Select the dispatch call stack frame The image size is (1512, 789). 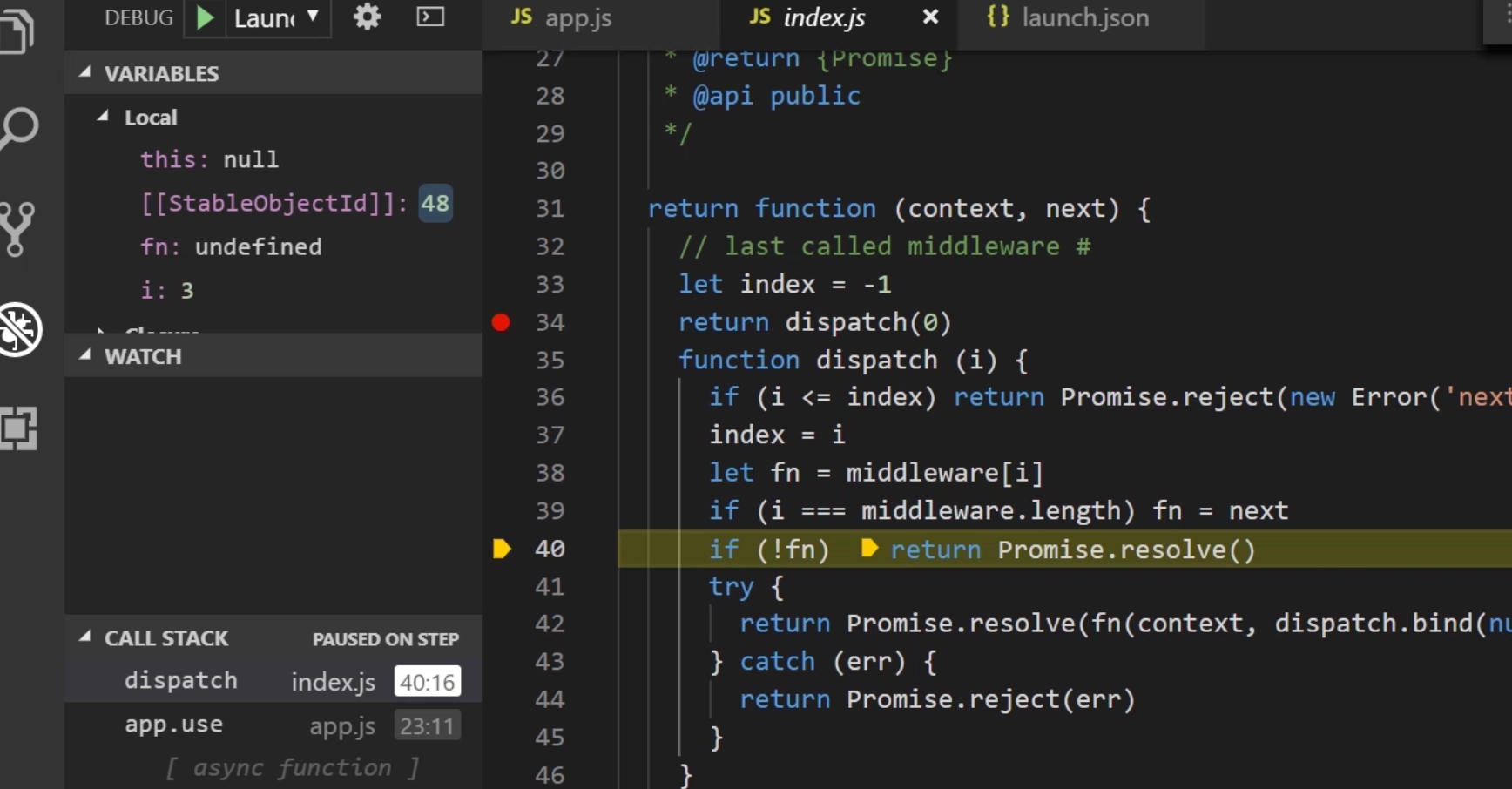(273, 681)
